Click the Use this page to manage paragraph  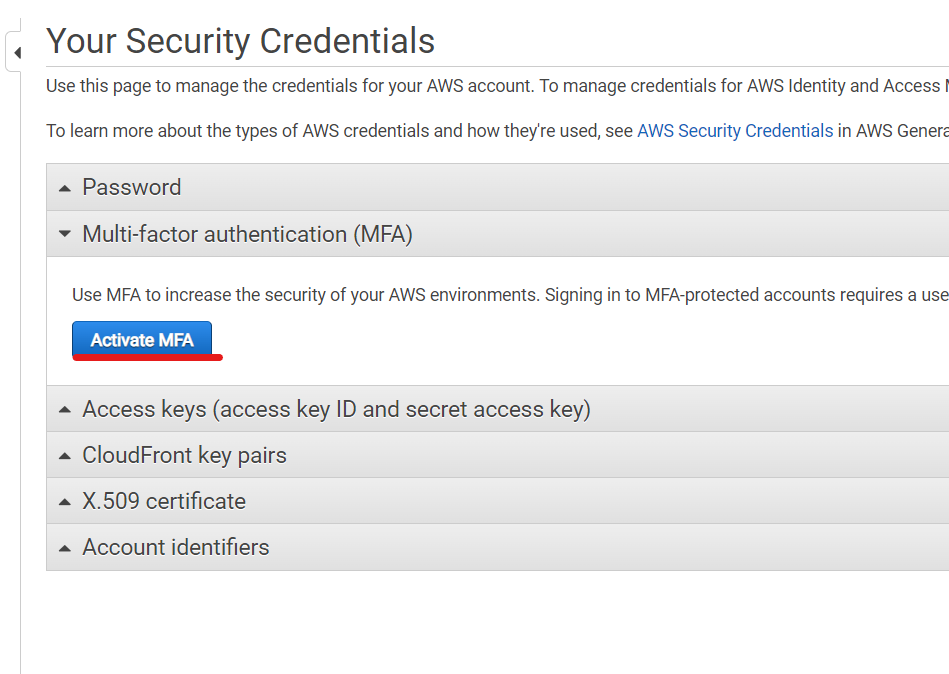pos(497,86)
